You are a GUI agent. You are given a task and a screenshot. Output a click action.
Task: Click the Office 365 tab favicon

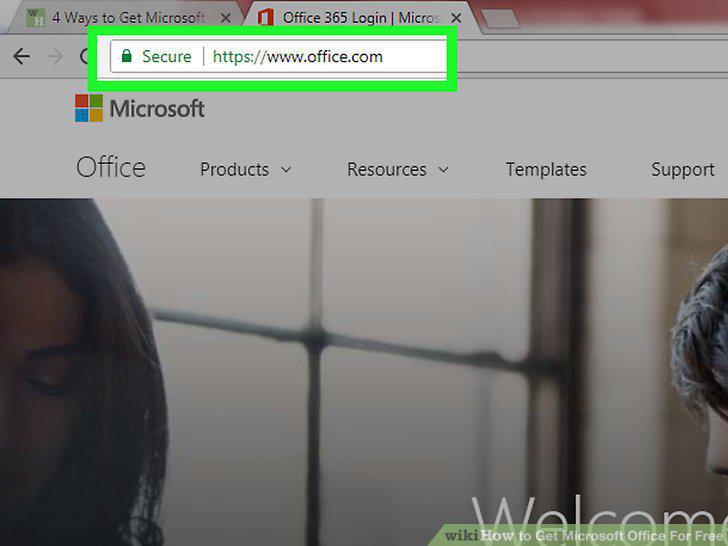265,18
